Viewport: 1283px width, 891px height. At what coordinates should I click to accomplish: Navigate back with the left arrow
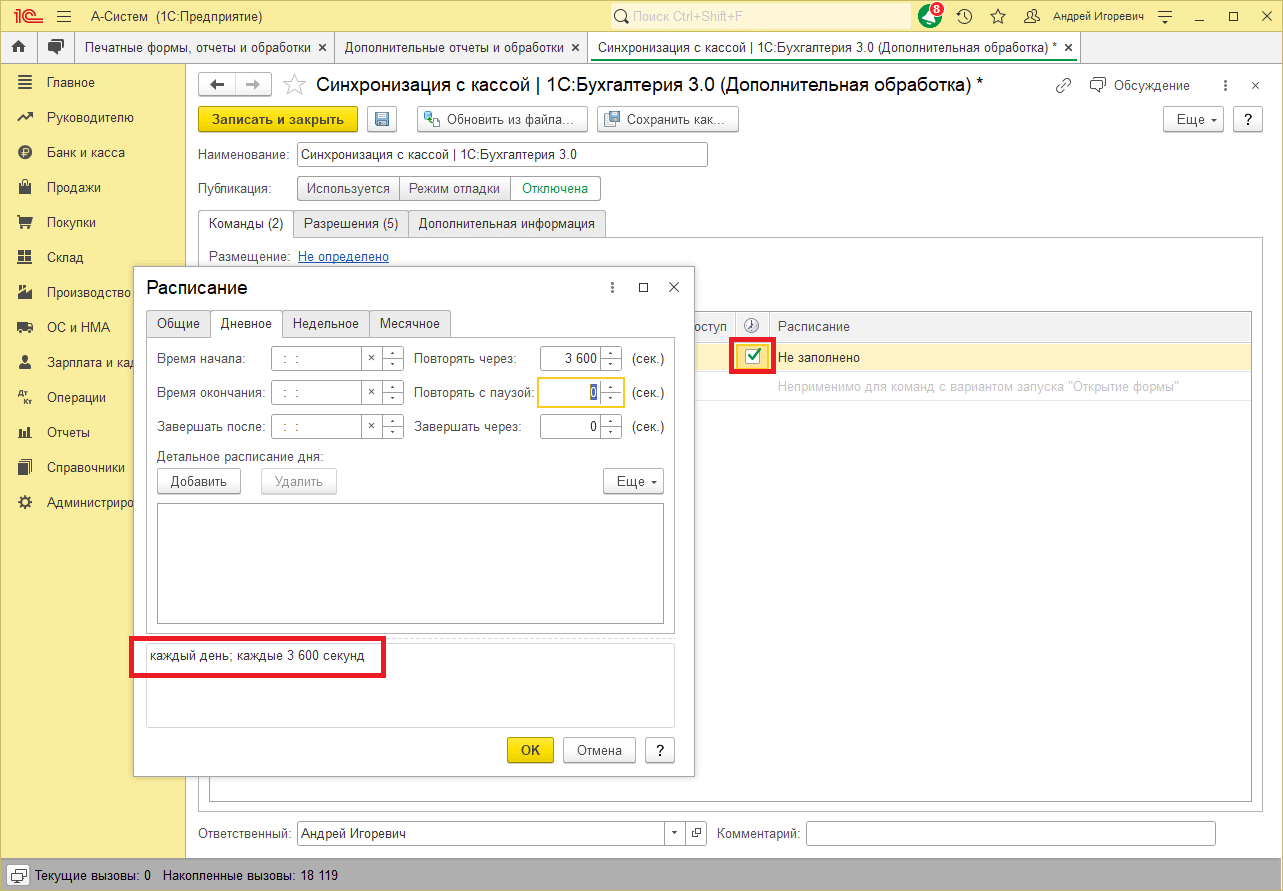pos(216,86)
